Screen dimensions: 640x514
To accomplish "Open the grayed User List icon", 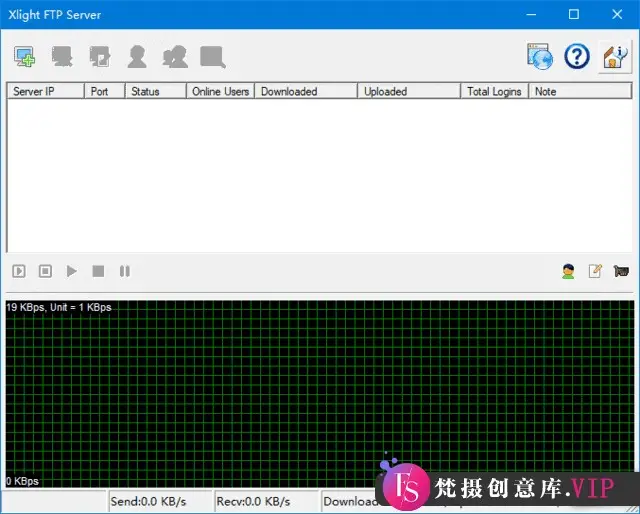I will (137, 56).
